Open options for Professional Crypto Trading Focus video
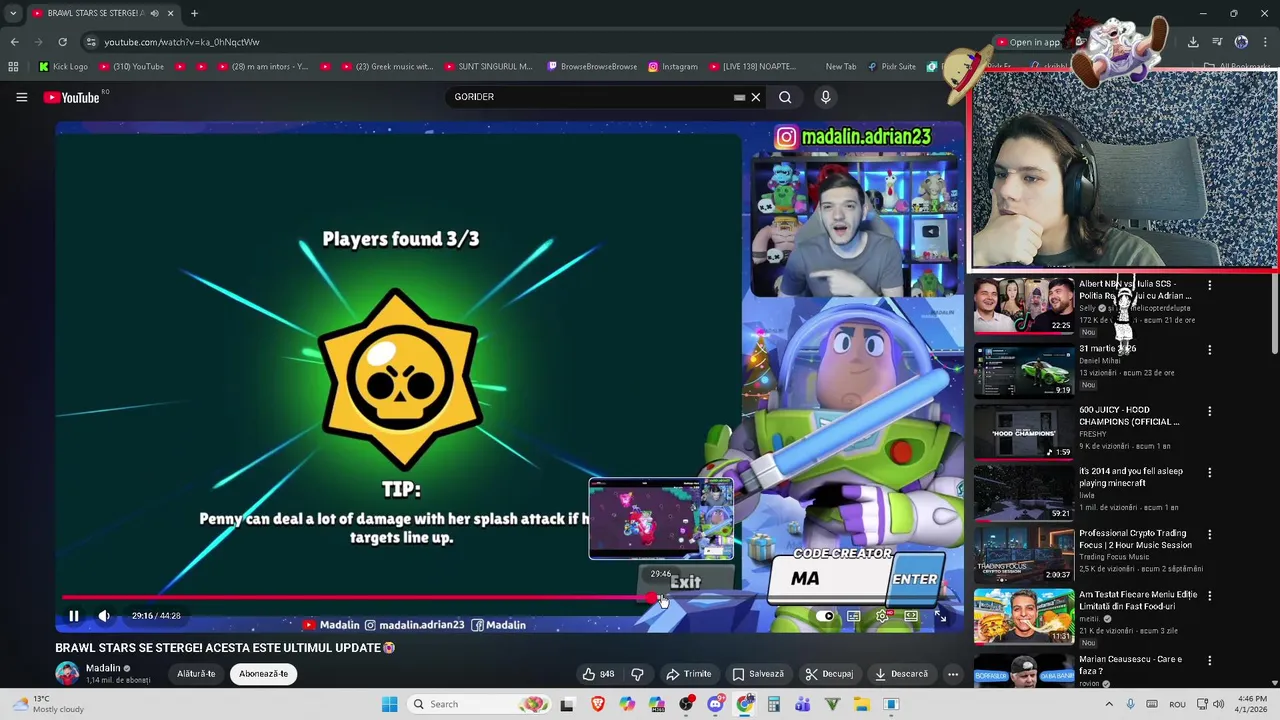The width and height of the screenshot is (1280, 720). click(1209, 535)
